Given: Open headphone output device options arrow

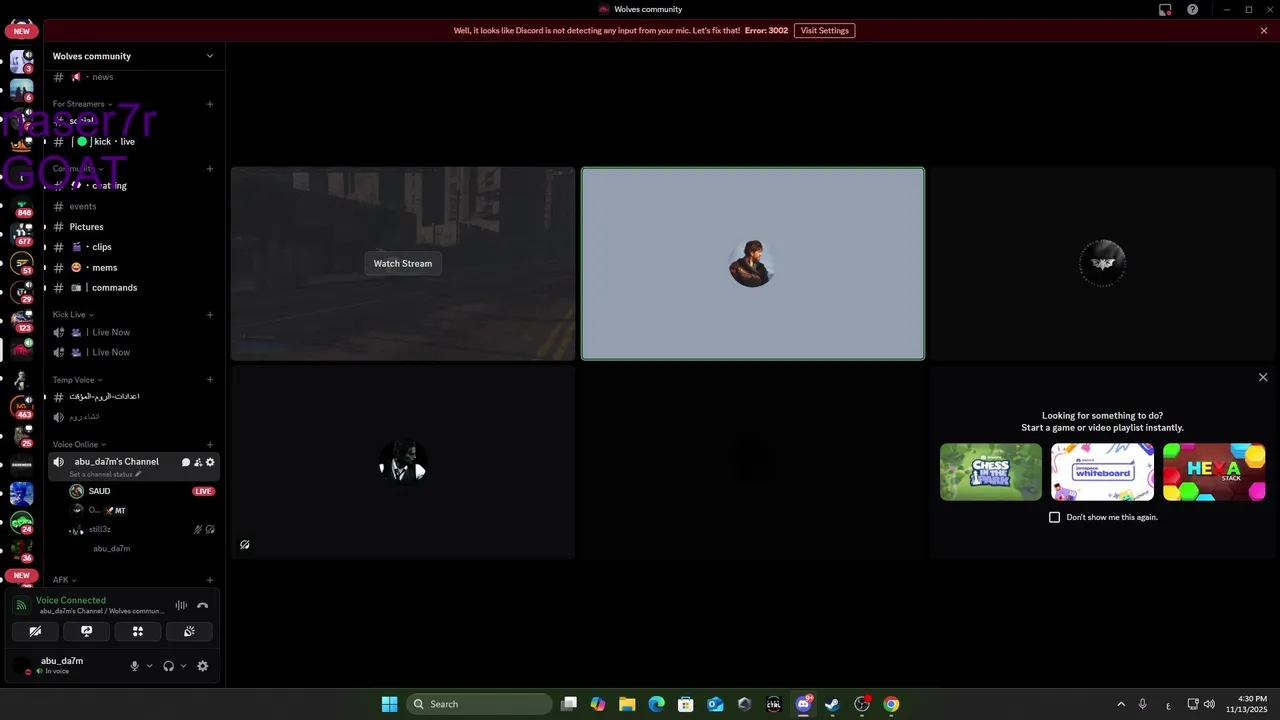Looking at the screenshot, I should click(183, 666).
